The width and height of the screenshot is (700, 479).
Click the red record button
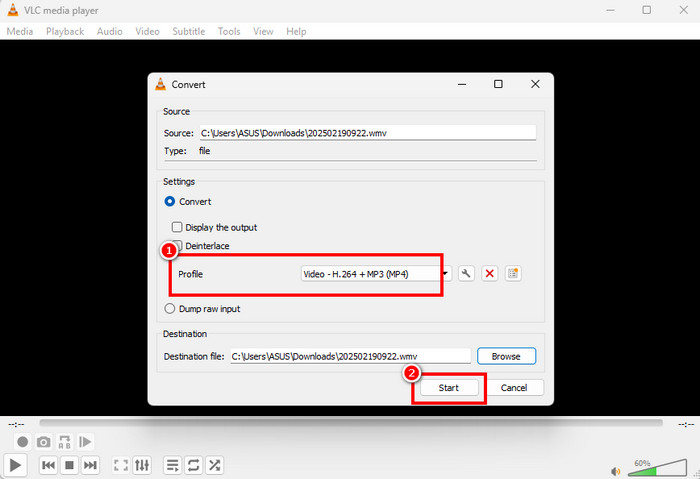pos(22,442)
